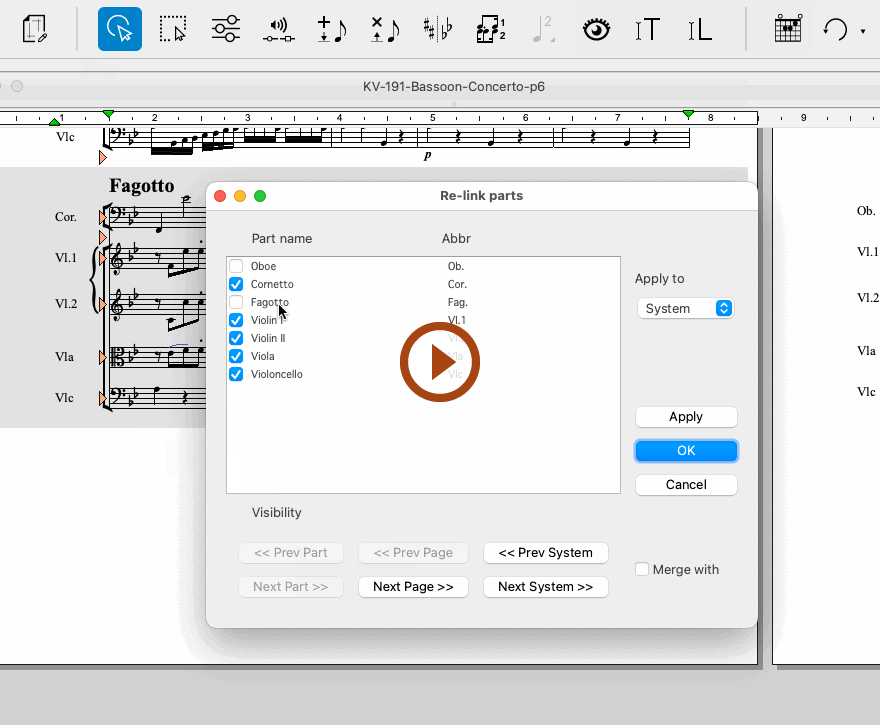This screenshot has width=880, height=725.
Task: Click the orange triangle on the Cor. staff
Action: coord(103,217)
